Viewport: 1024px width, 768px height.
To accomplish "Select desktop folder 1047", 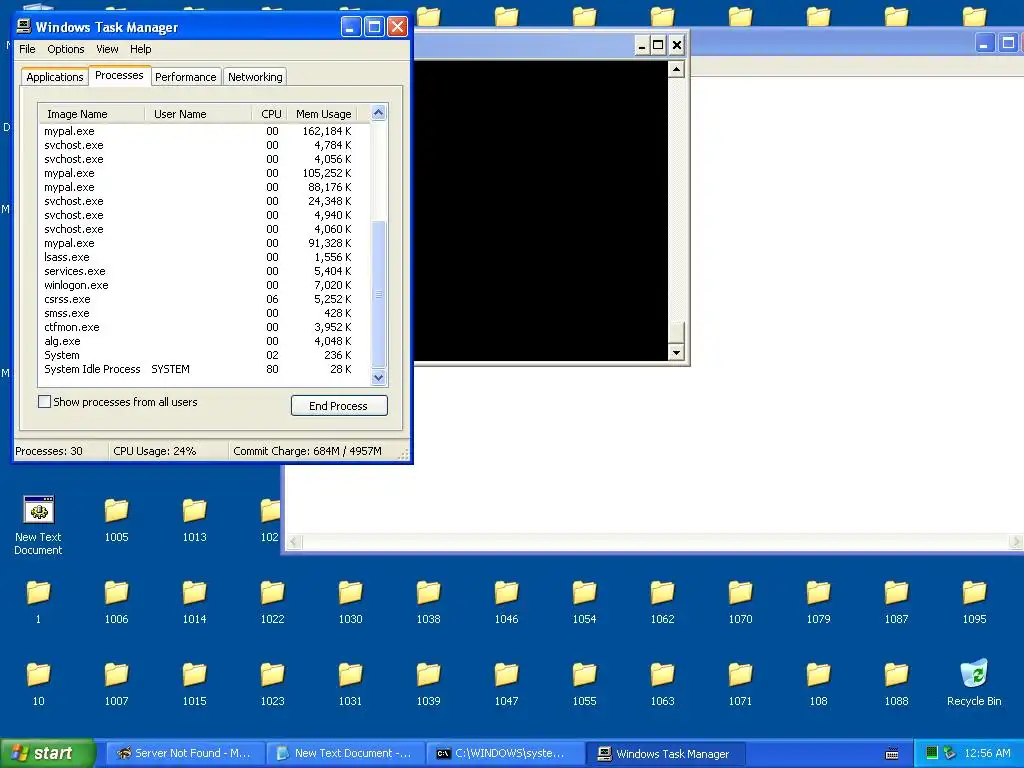I will click(506, 684).
